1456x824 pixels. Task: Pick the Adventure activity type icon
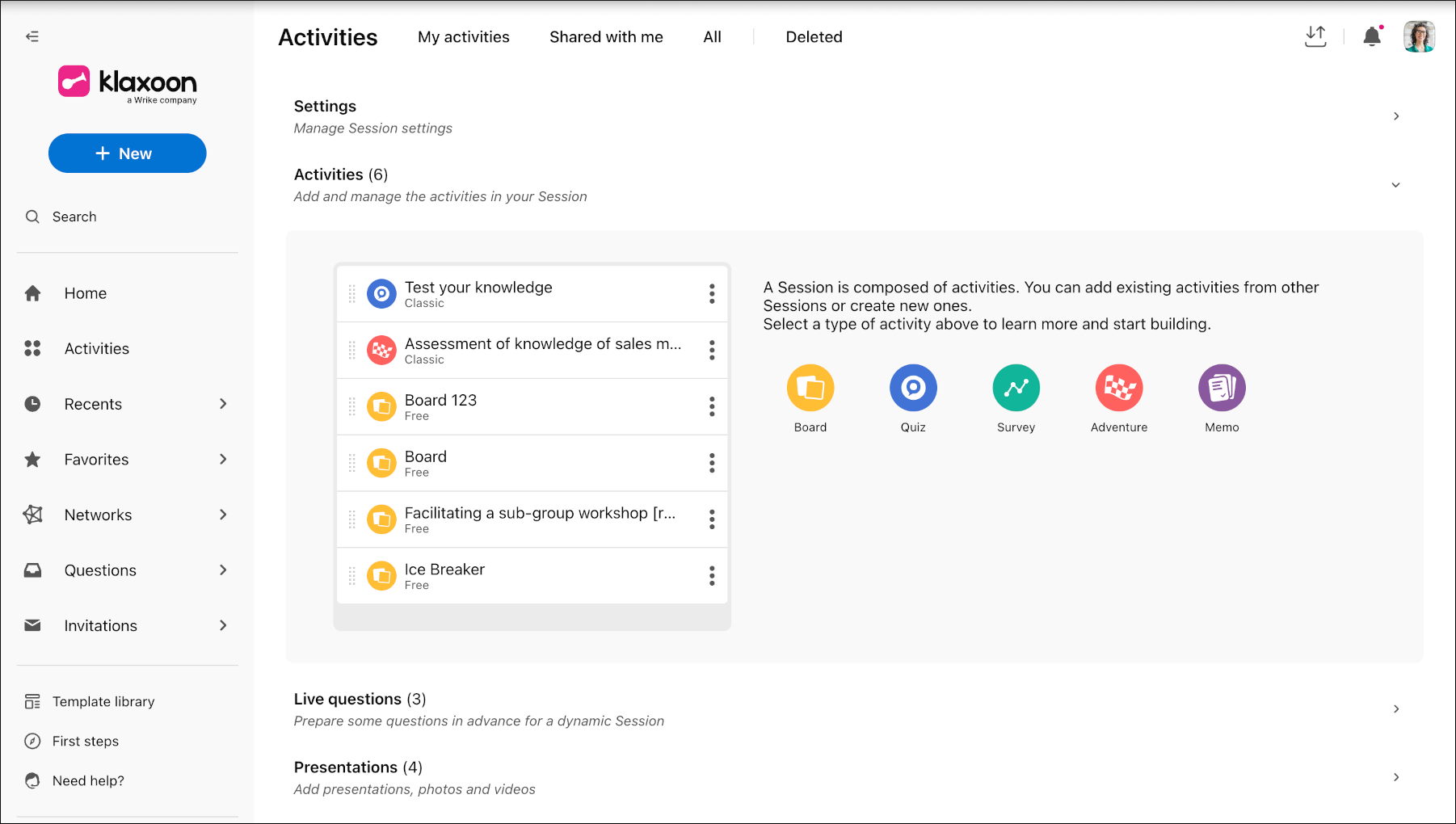1119,388
